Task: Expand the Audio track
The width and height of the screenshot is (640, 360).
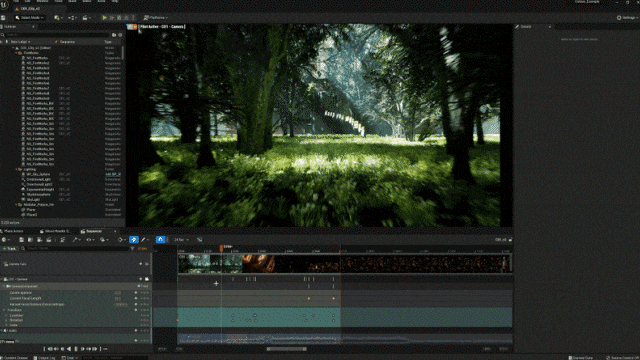Action: (2, 331)
